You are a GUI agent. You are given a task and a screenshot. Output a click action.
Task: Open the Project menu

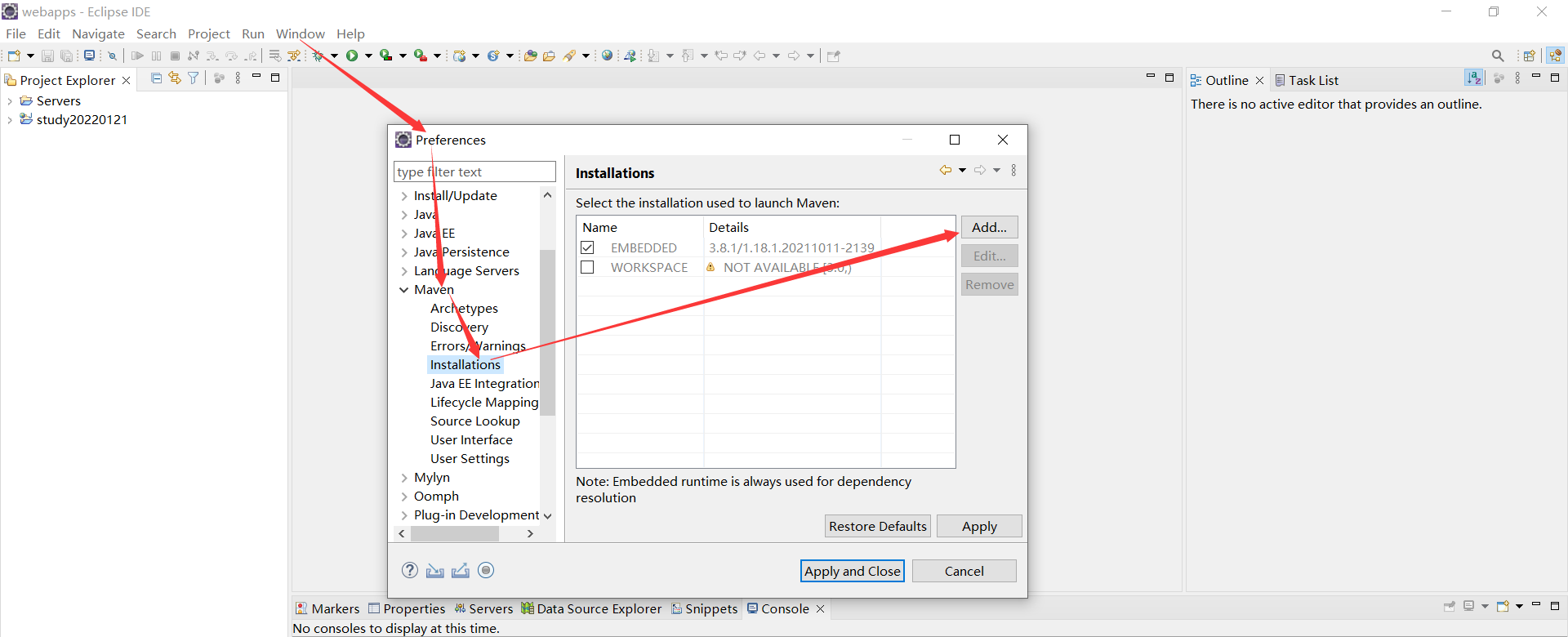[x=208, y=33]
